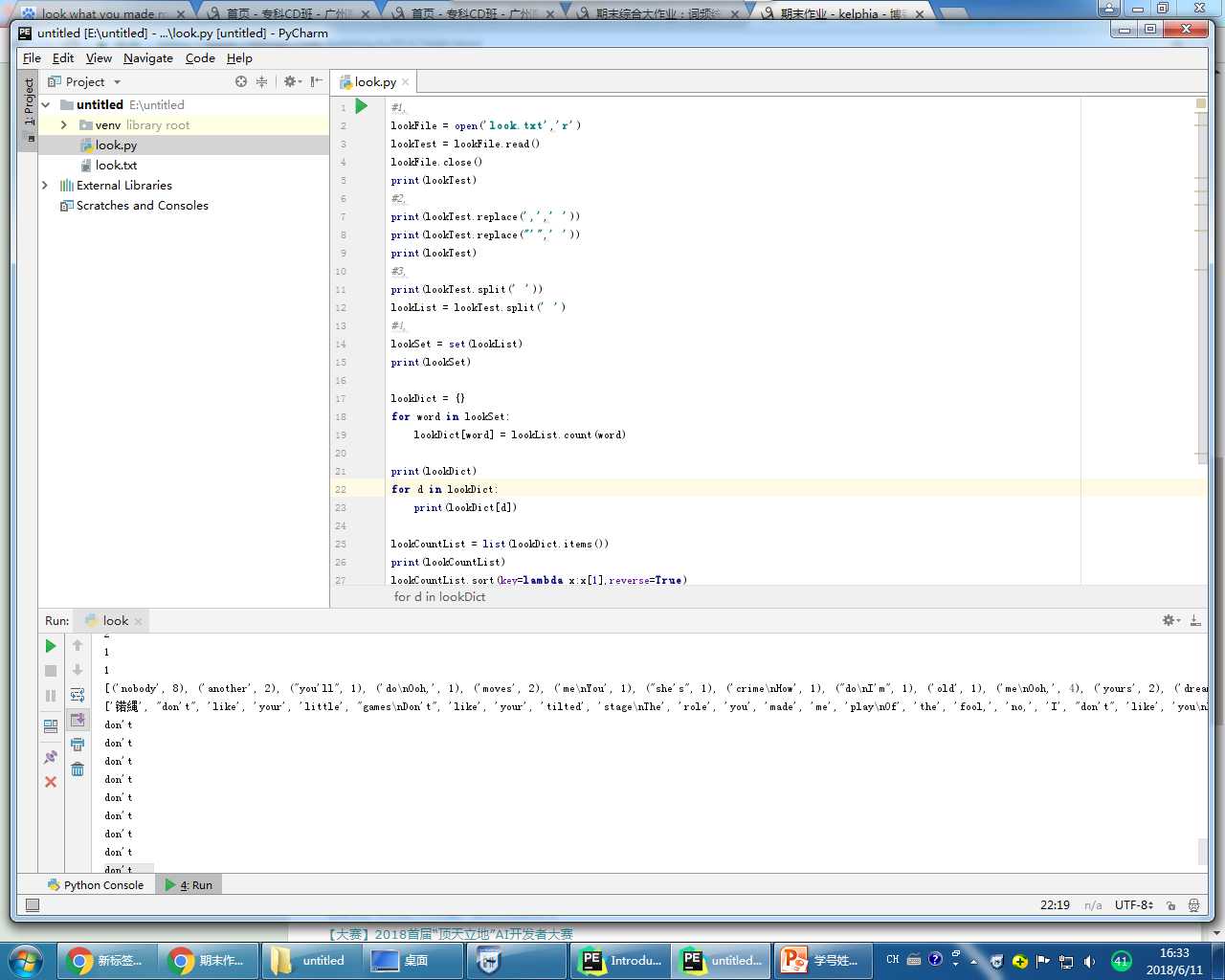Open the UTF-8 encoding selector
The height and width of the screenshot is (980, 1225).
tap(1134, 904)
